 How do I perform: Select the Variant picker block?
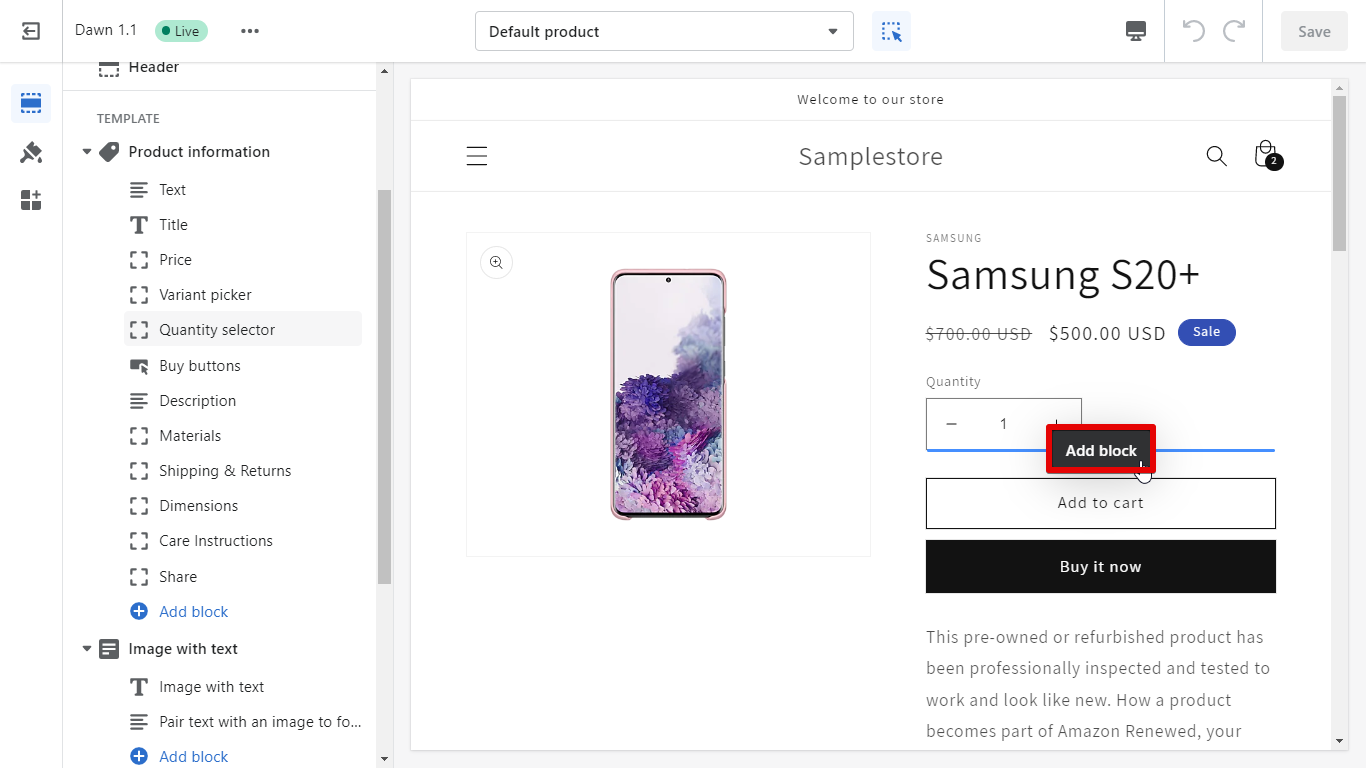[243, 295]
